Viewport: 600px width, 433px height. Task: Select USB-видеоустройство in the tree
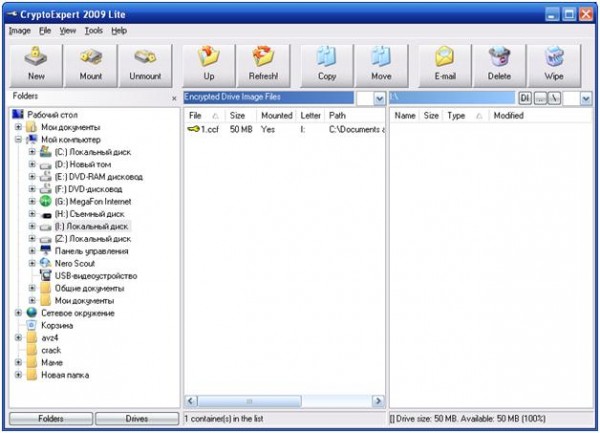pyautogui.click(x=96, y=276)
